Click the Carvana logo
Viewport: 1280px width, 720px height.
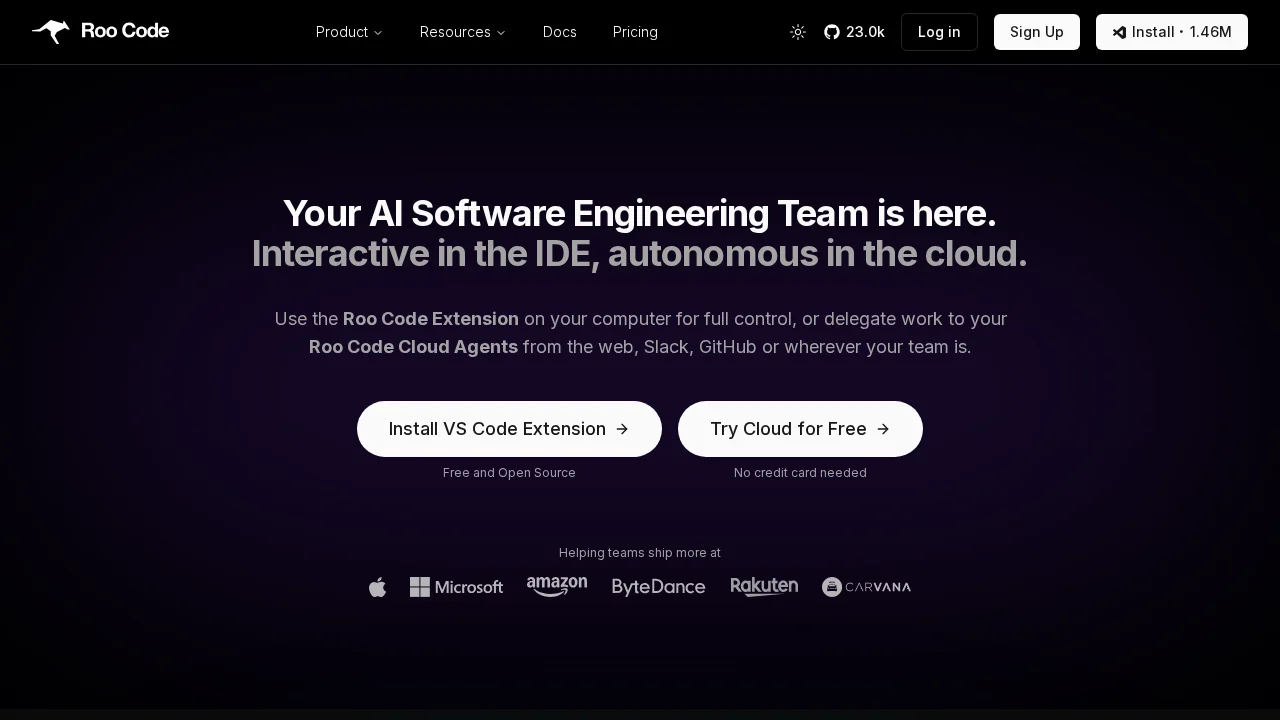point(866,587)
